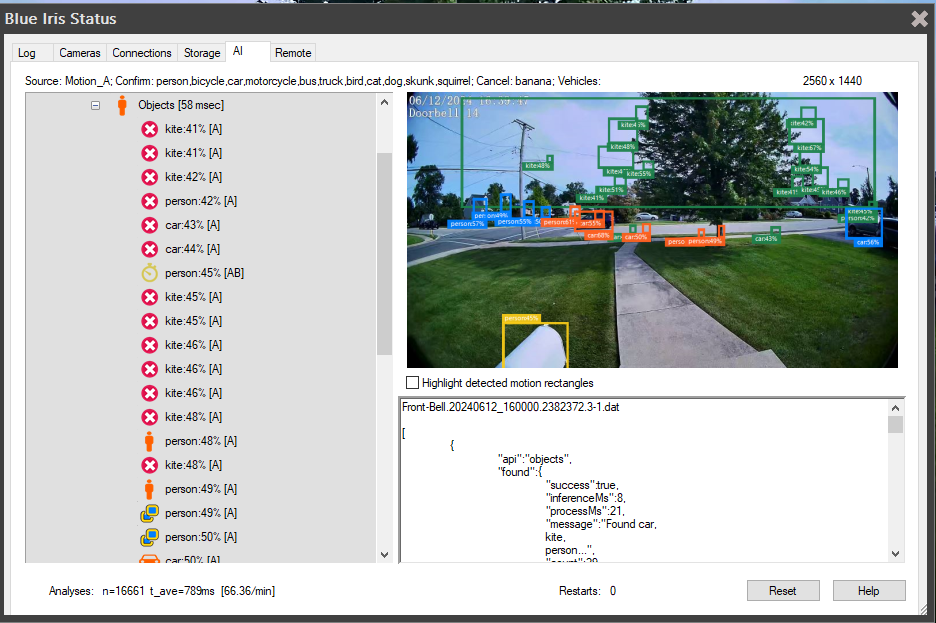Select the car:43% [A] entry text
936x623 pixels.
[193, 225]
